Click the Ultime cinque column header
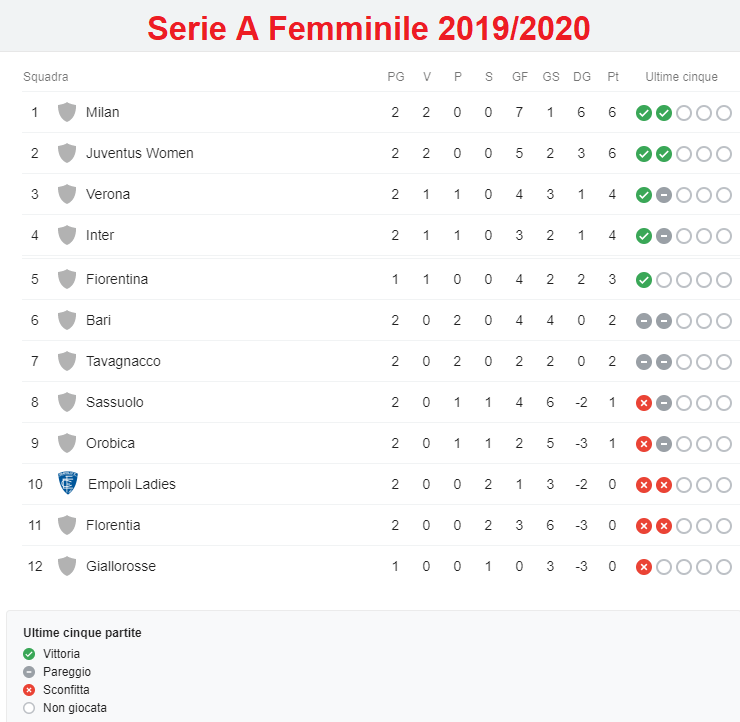Image resolution: width=740 pixels, height=722 pixels. click(x=681, y=77)
